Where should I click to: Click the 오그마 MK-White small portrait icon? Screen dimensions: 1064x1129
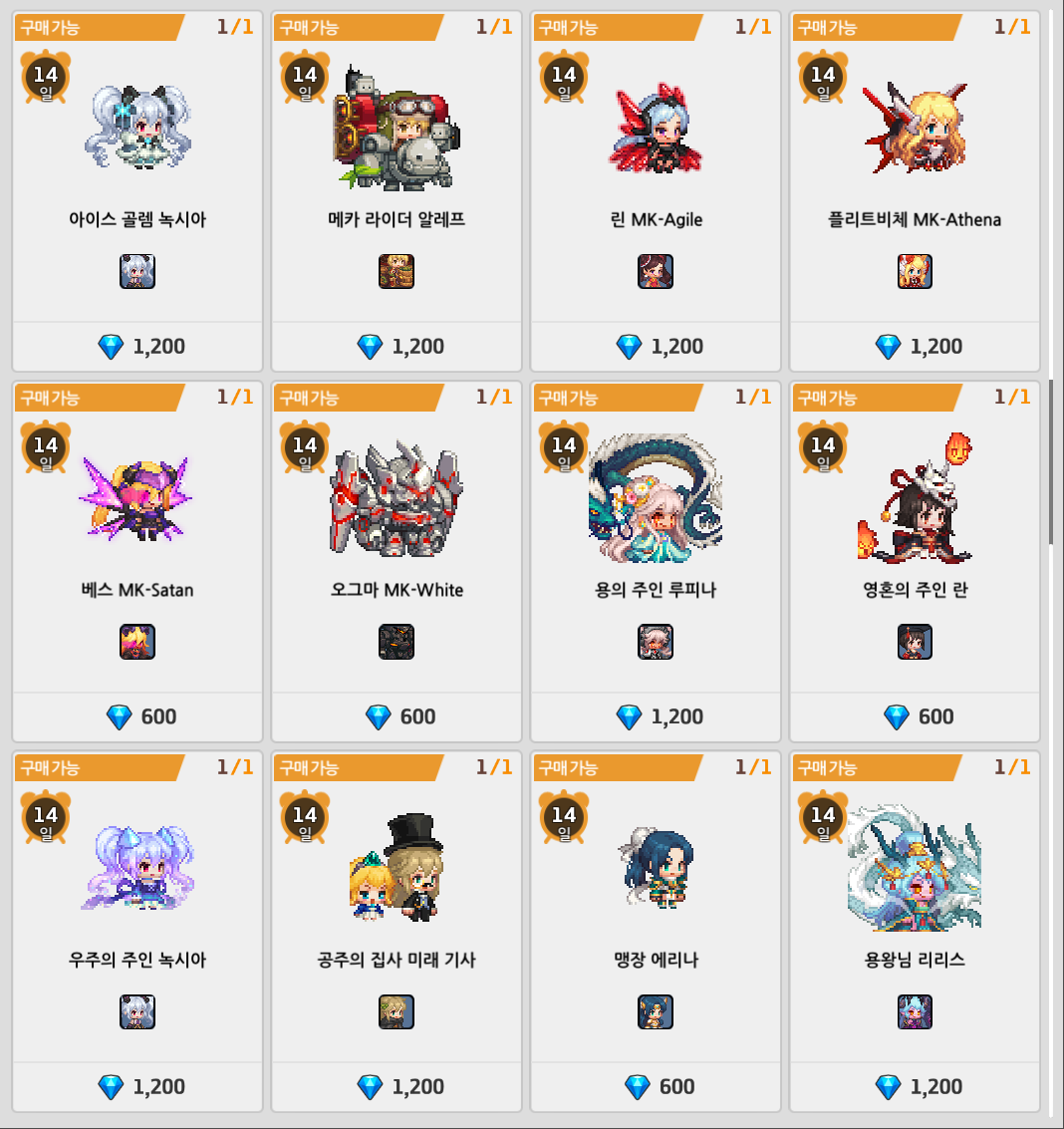pos(397,642)
